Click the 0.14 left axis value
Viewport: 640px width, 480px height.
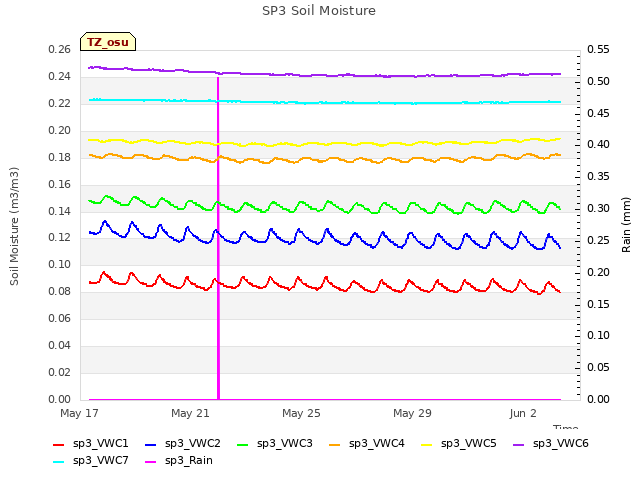coord(60,211)
